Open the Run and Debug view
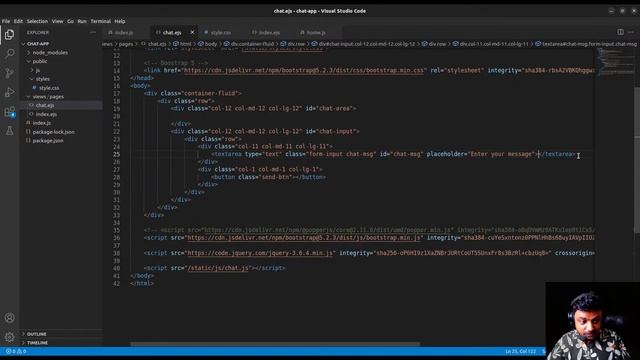640x360 pixels. [x=9, y=92]
